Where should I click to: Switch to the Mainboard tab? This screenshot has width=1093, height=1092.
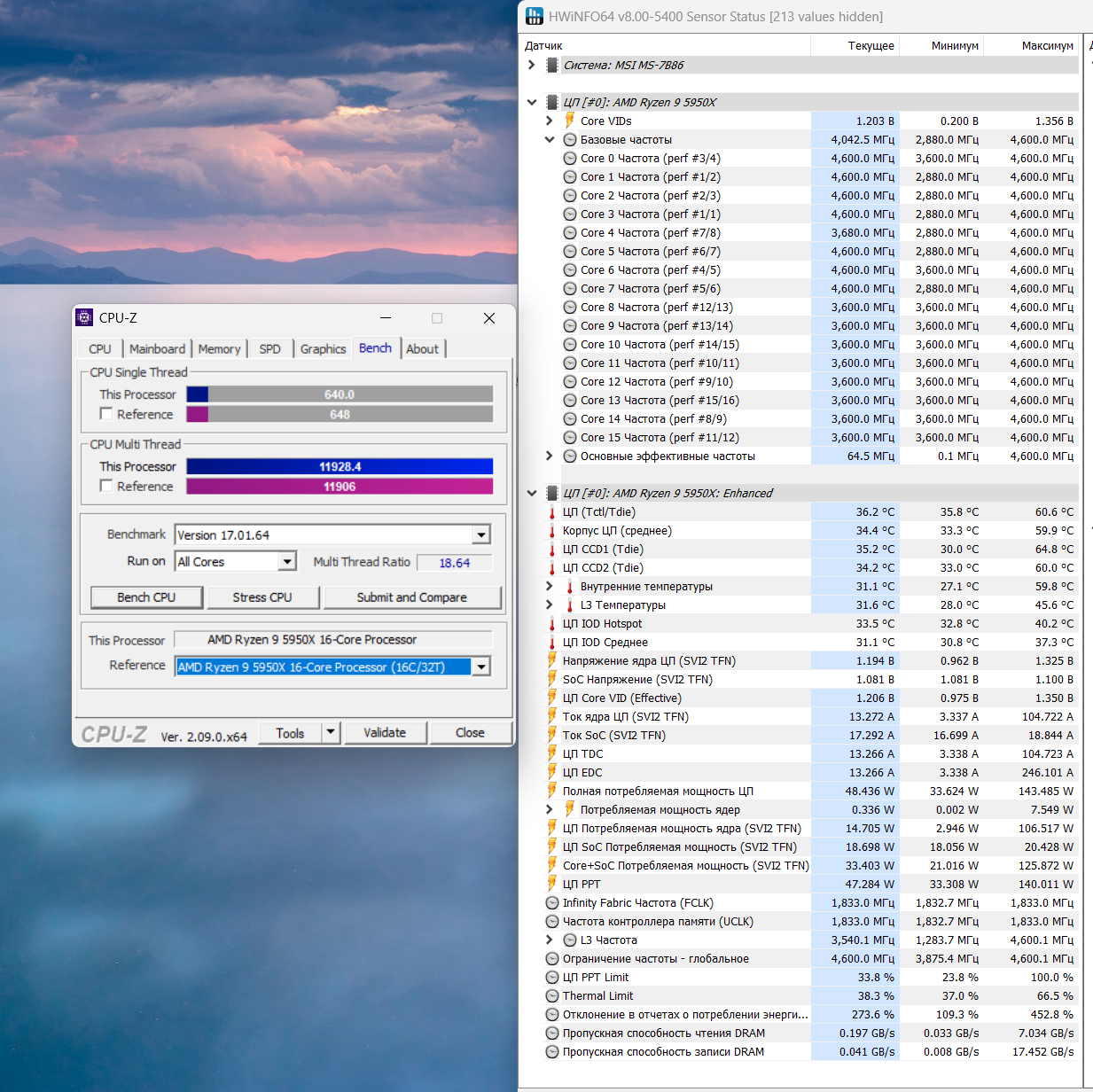coord(157,349)
